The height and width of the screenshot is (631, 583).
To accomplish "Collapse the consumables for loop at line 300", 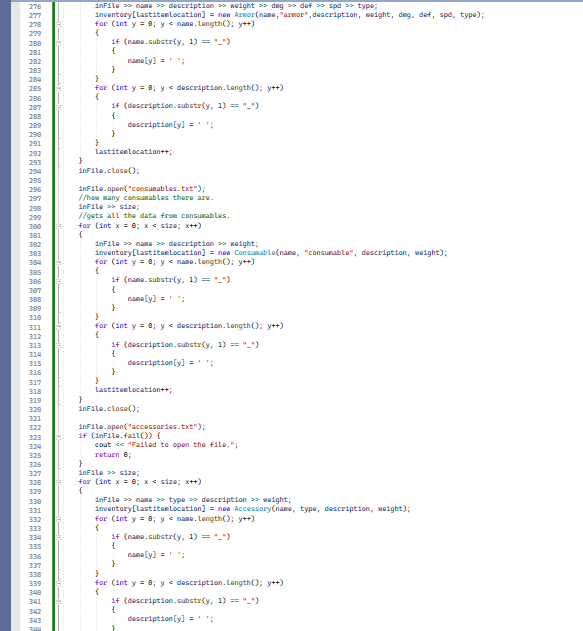I will coord(59,226).
